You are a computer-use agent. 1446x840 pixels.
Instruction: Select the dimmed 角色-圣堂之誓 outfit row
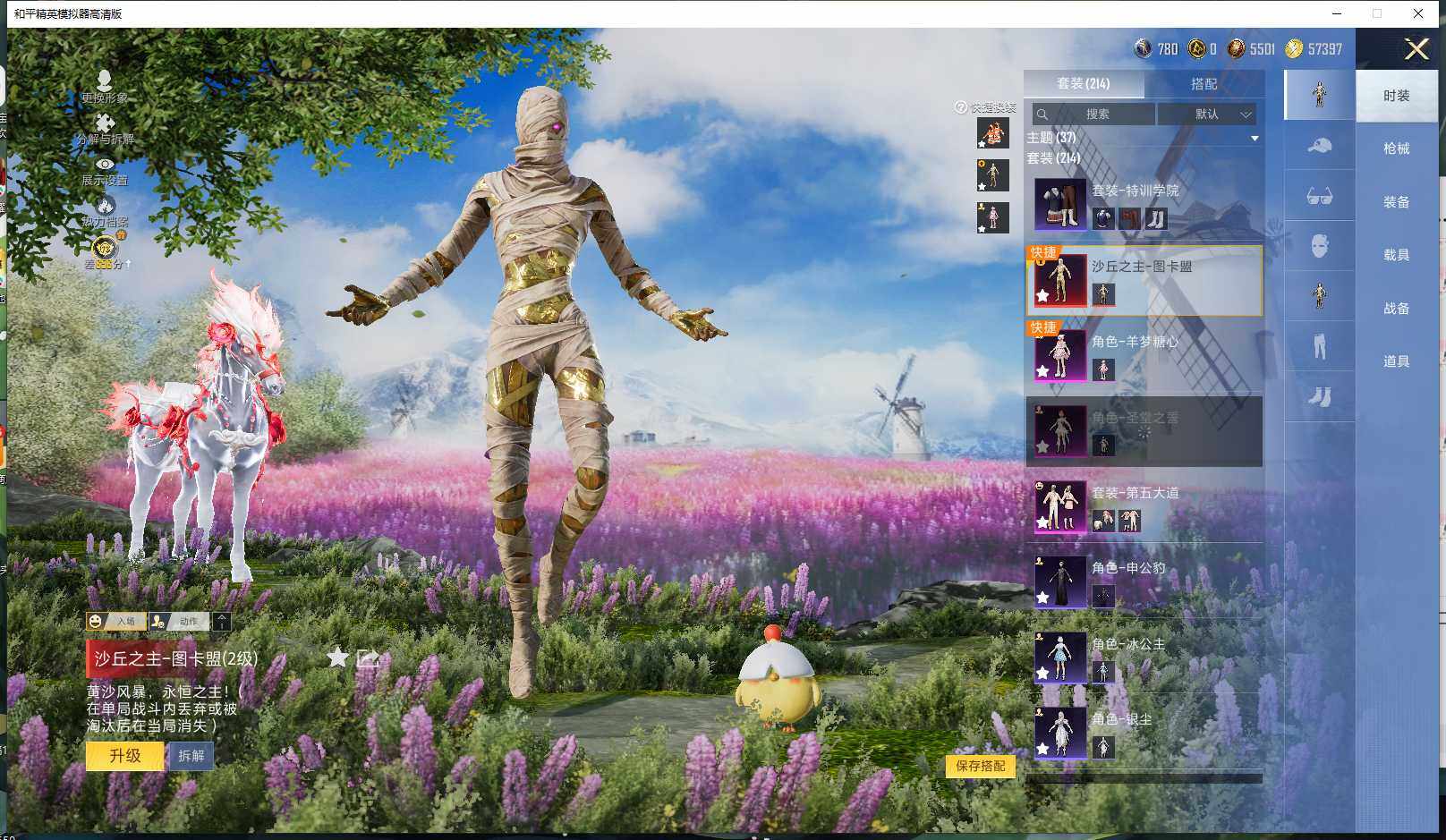pyautogui.click(x=1144, y=431)
